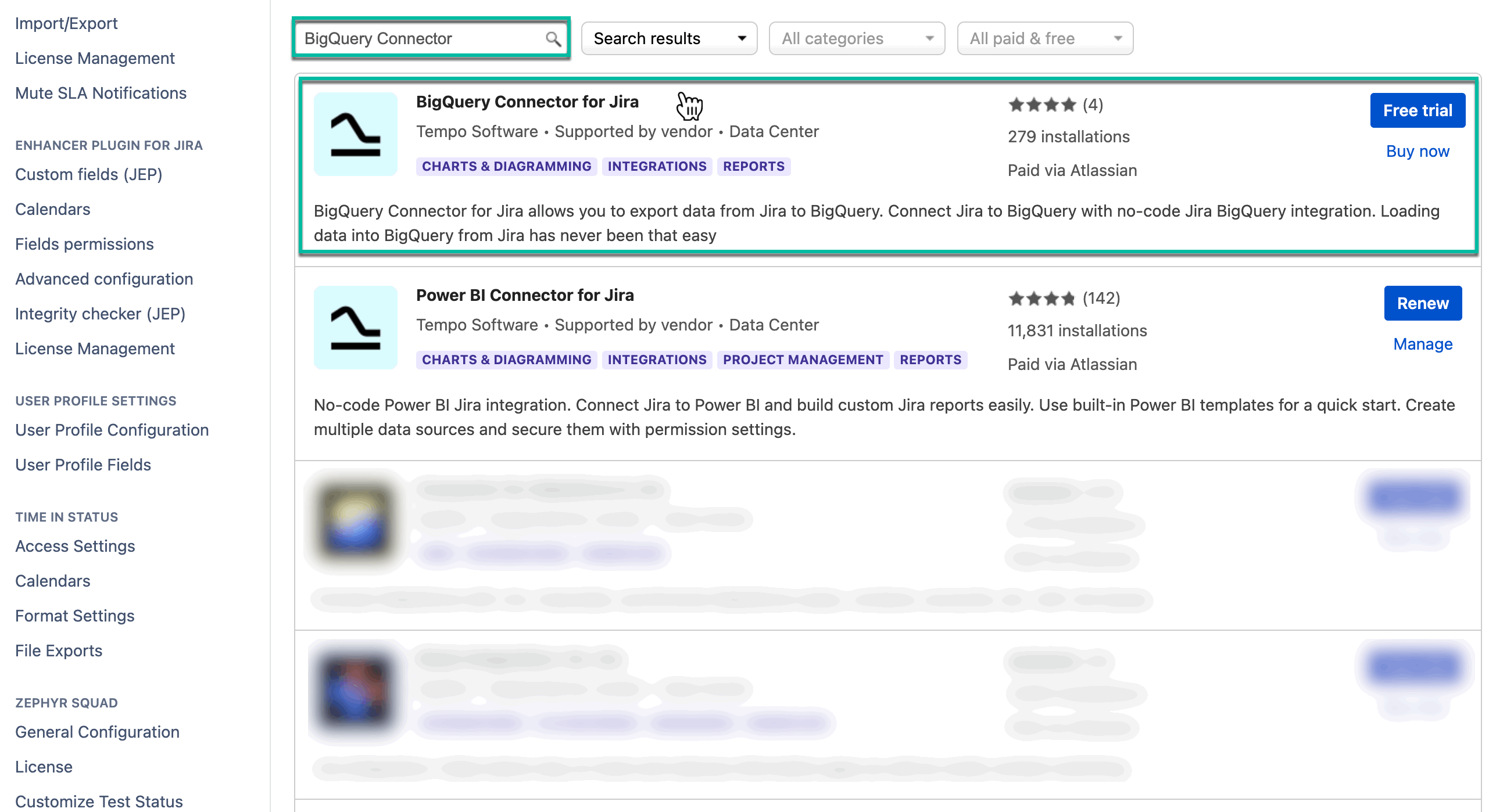Click the BigQuery Connector search field
This screenshot has width=1489, height=812.
click(x=421, y=39)
